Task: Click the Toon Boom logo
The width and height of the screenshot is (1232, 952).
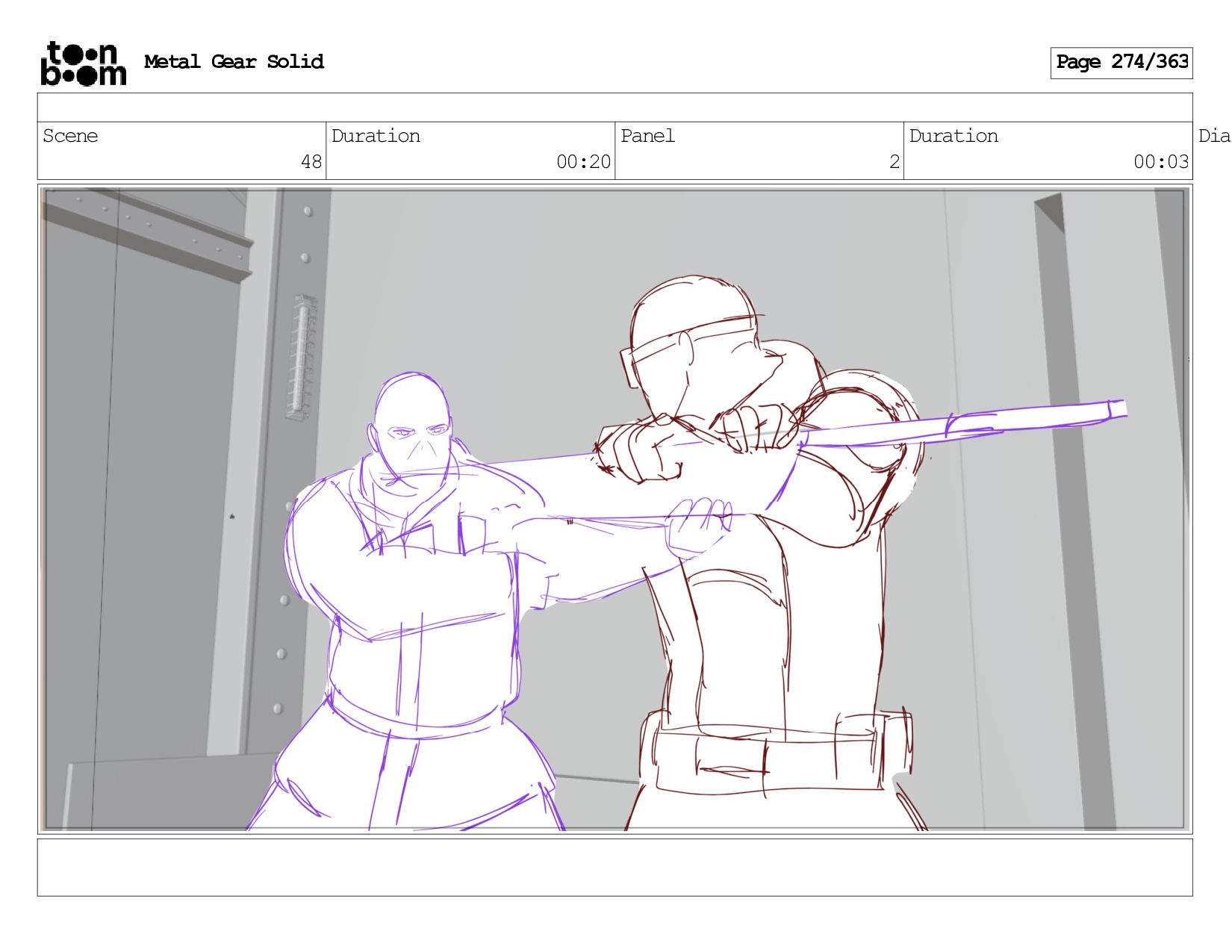Action: 83,63
